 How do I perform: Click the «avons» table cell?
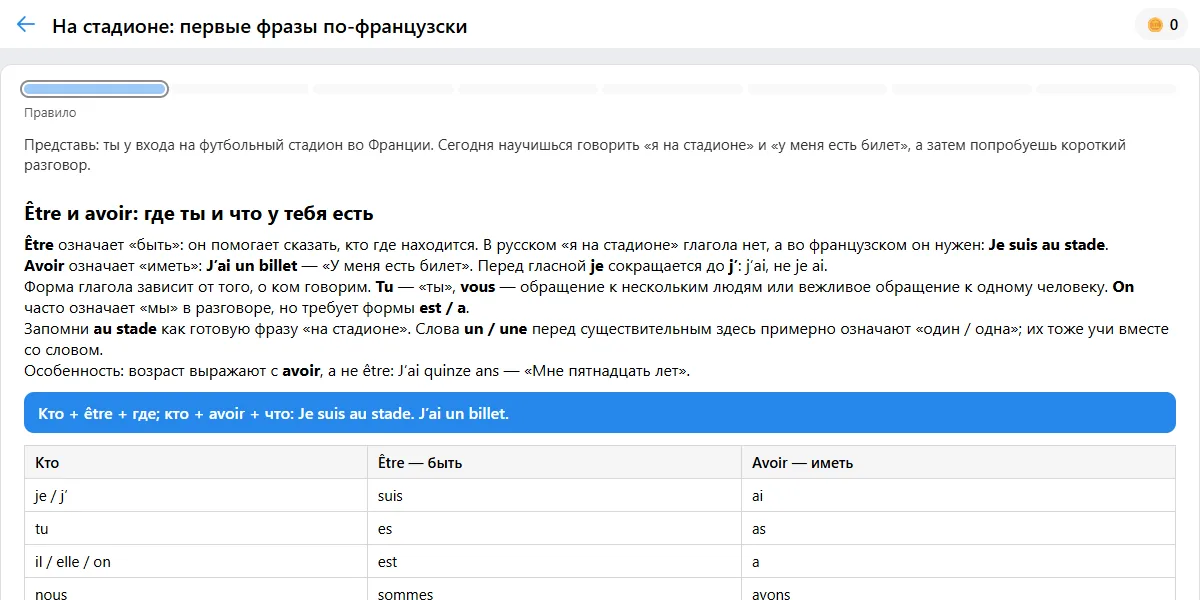[958, 590]
